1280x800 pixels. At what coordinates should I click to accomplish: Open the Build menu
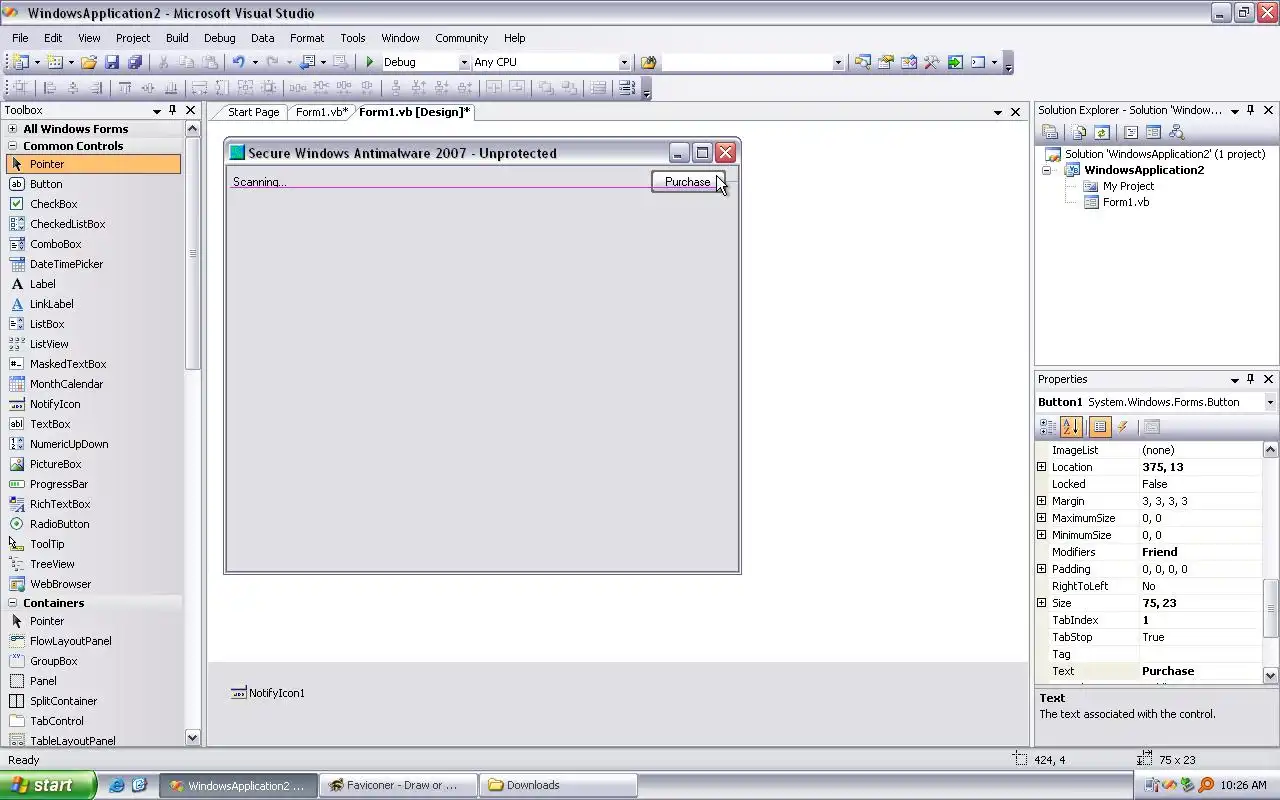(x=177, y=38)
